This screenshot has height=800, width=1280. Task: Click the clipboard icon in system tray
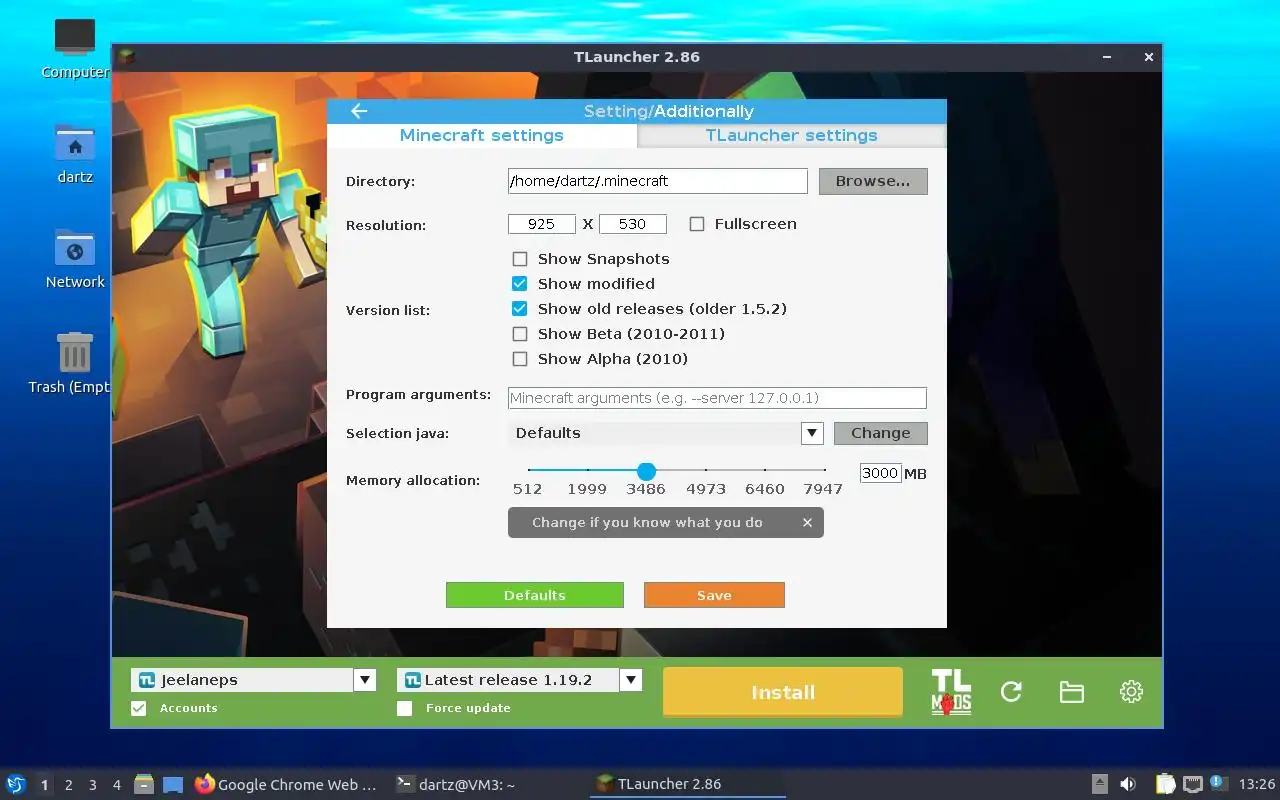tap(1165, 784)
